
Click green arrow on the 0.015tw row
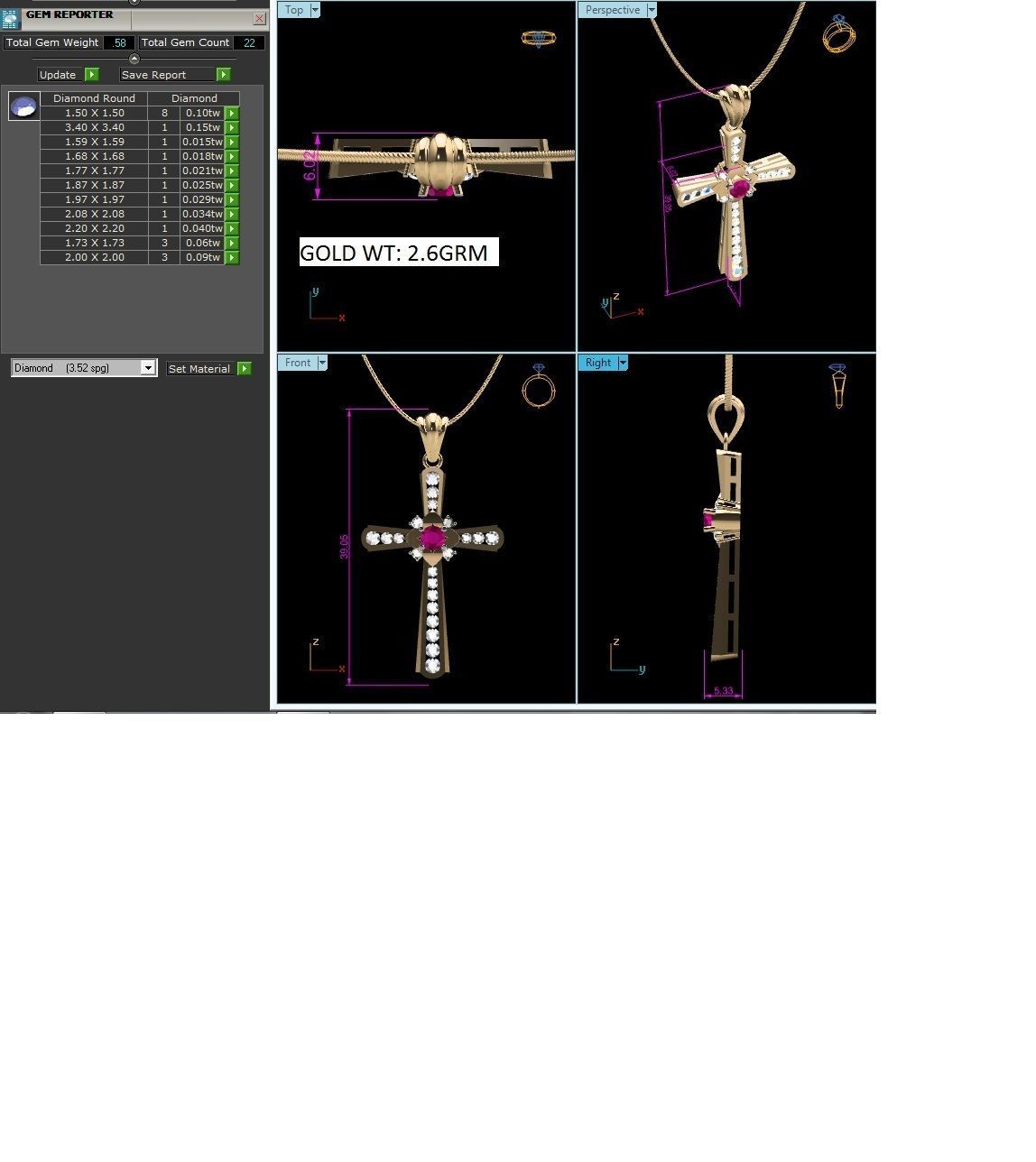tap(232, 142)
